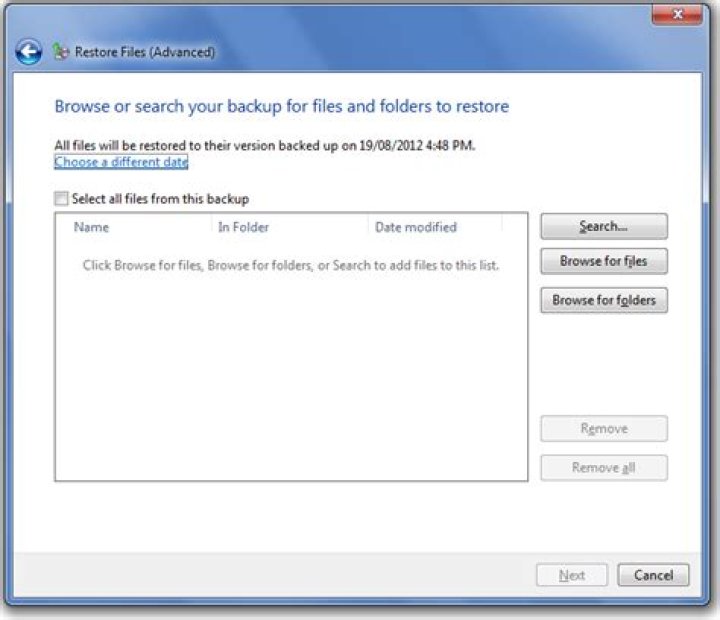Open the Choose a different date link
720x620 pixels.
click(121, 162)
